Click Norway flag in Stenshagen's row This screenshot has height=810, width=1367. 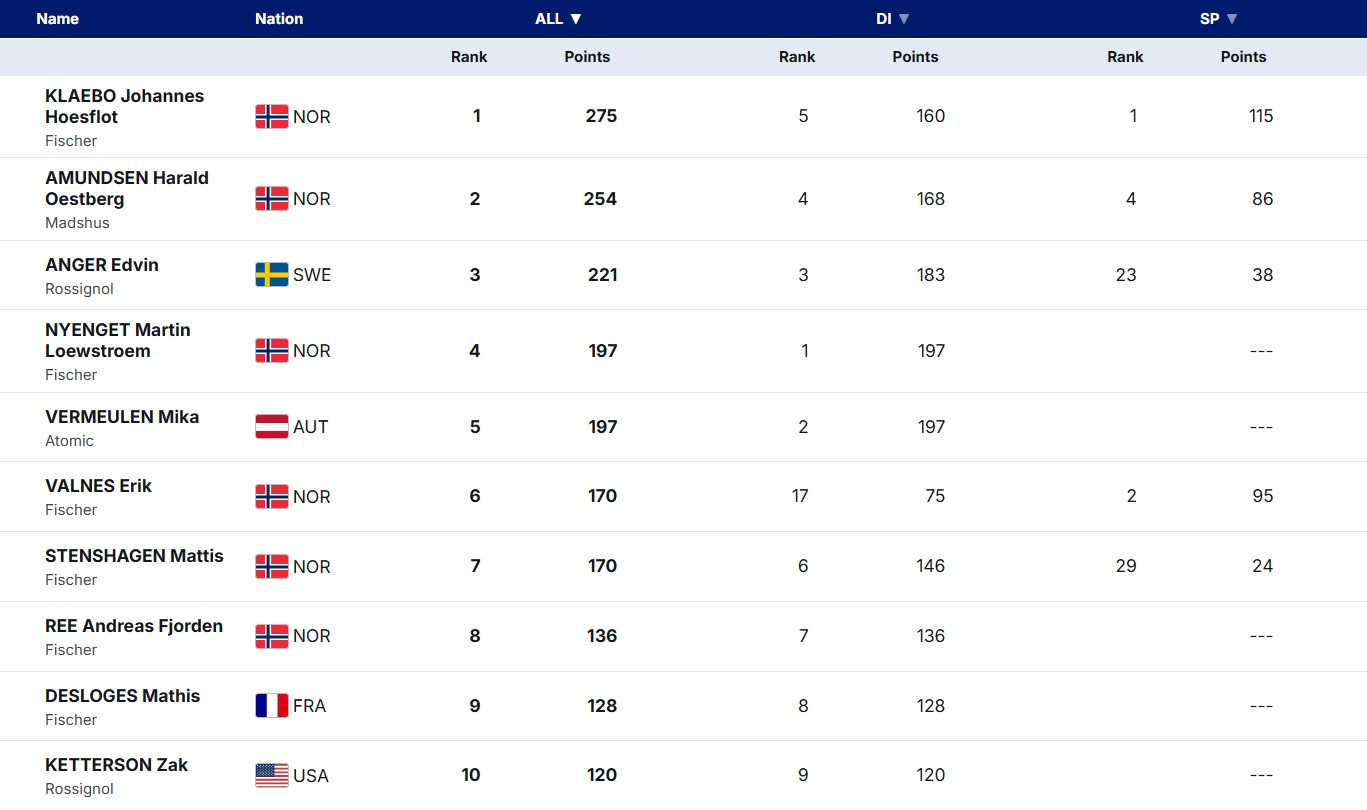click(272, 567)
